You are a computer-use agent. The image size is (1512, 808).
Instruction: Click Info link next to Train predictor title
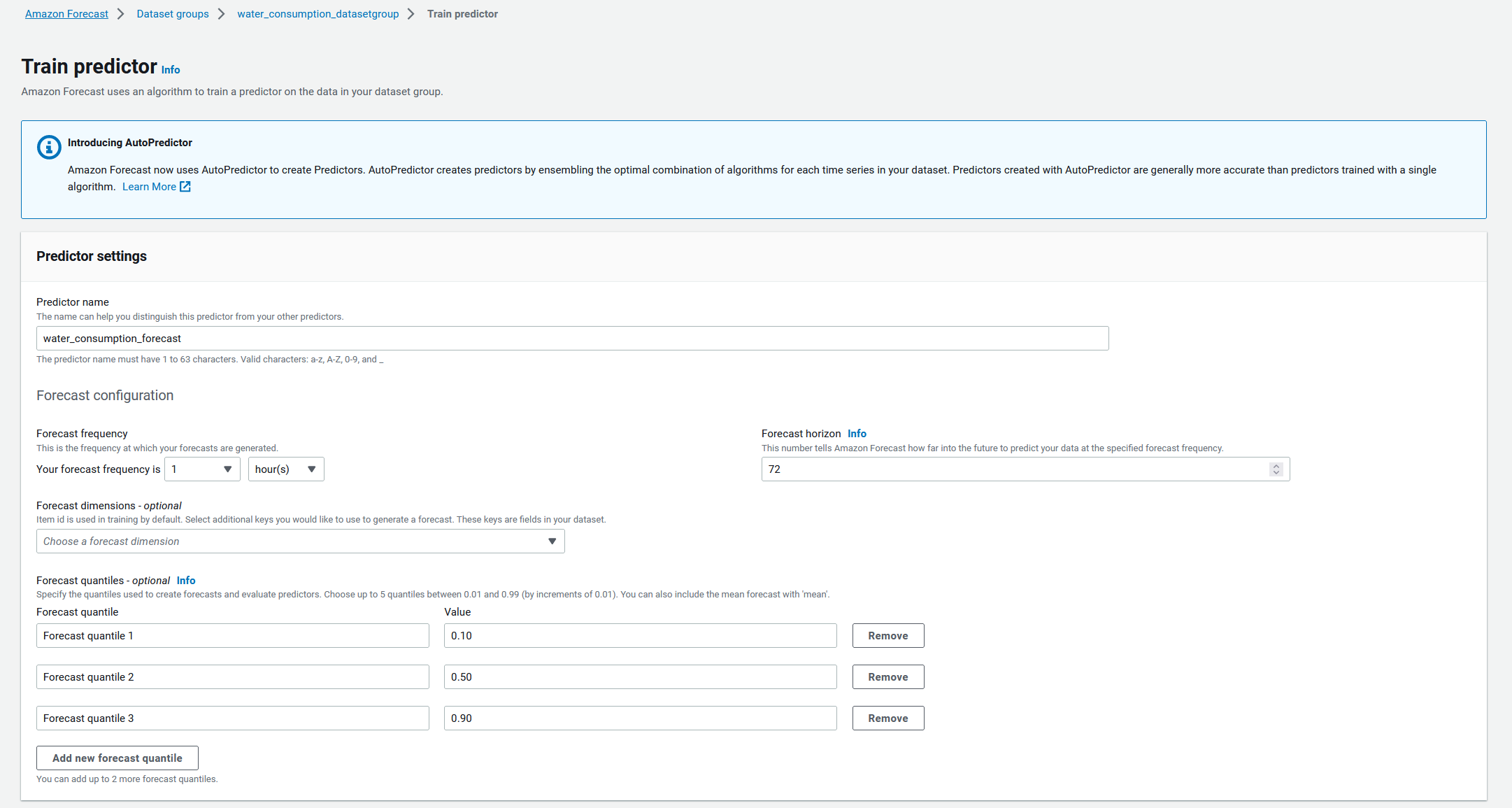(x=171, y=70)
